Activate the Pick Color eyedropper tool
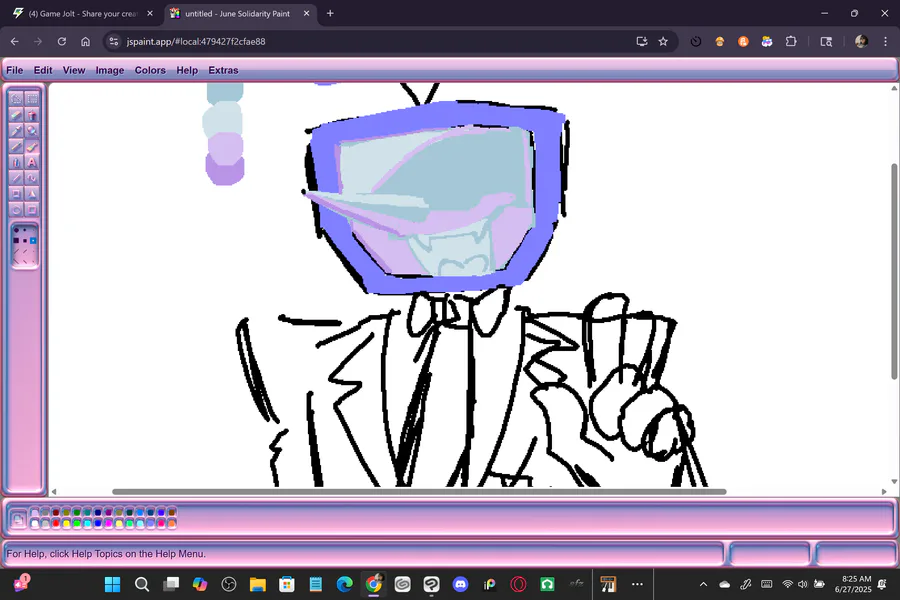Screen dimensions: 900x600 pos(16,131)
